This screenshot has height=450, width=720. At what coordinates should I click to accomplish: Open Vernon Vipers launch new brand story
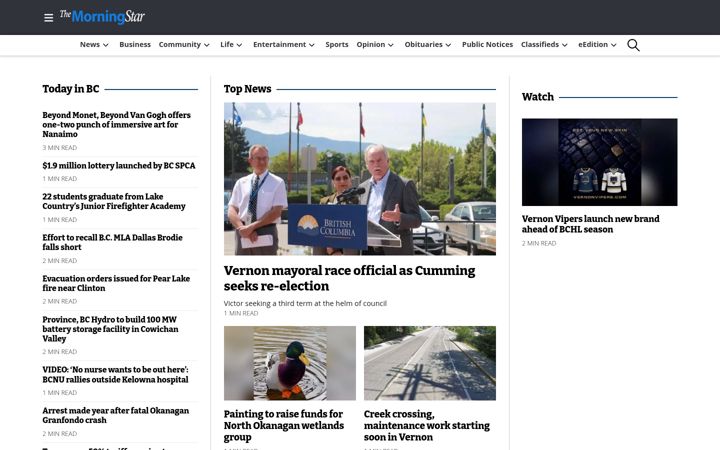(591, 224)
